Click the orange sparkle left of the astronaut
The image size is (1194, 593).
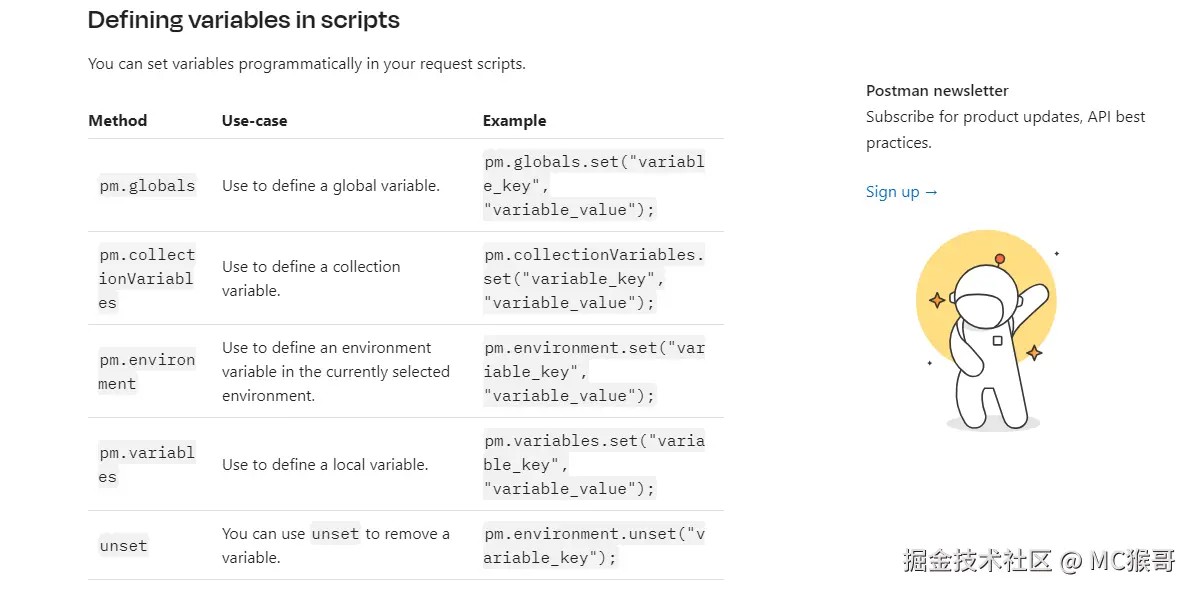pyautogui.click(x=937, y=301)
